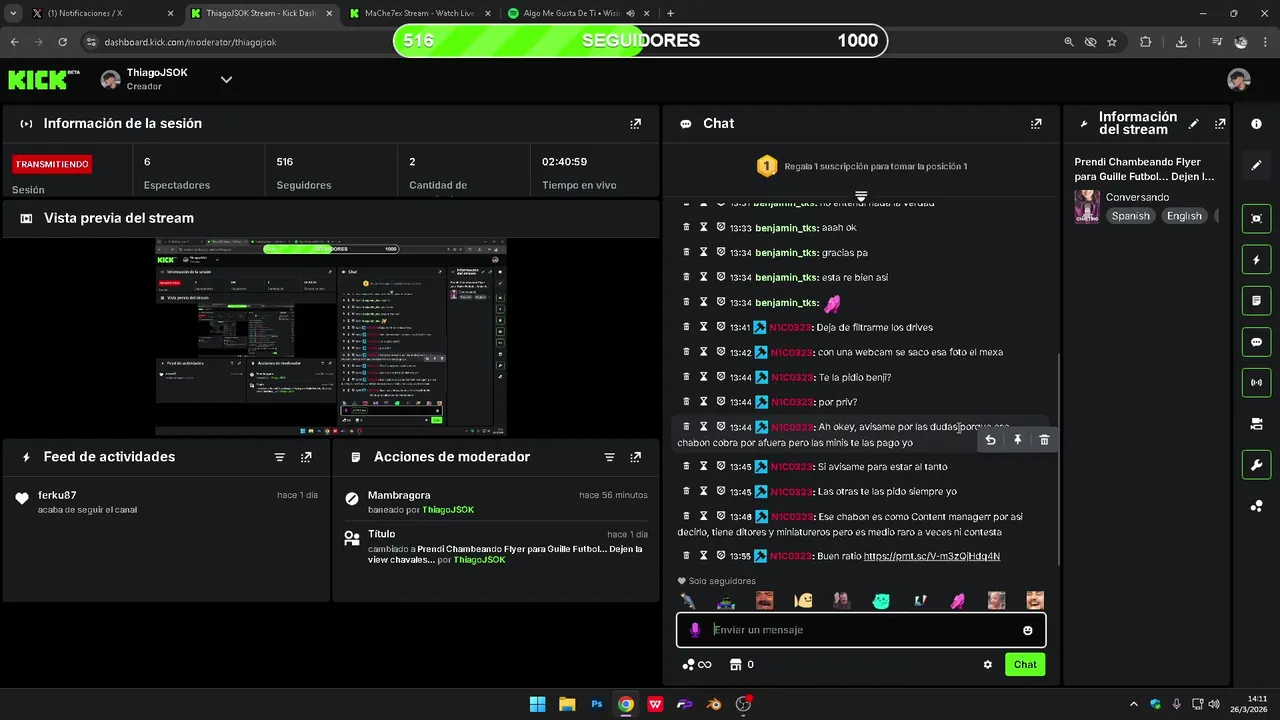Toggle the stream preview panel from sidebar
This screenshot has width=1280, height=720.
(1256, 218)
